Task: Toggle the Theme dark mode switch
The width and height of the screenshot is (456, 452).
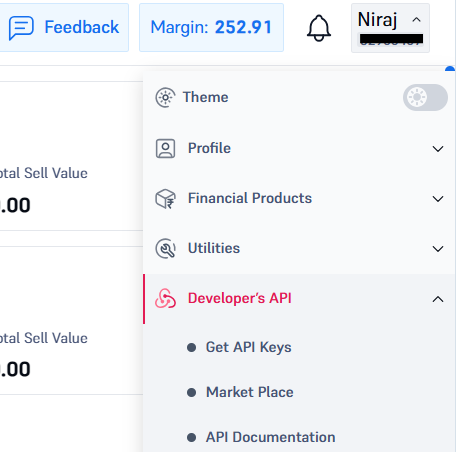Action: click(425, 97)
